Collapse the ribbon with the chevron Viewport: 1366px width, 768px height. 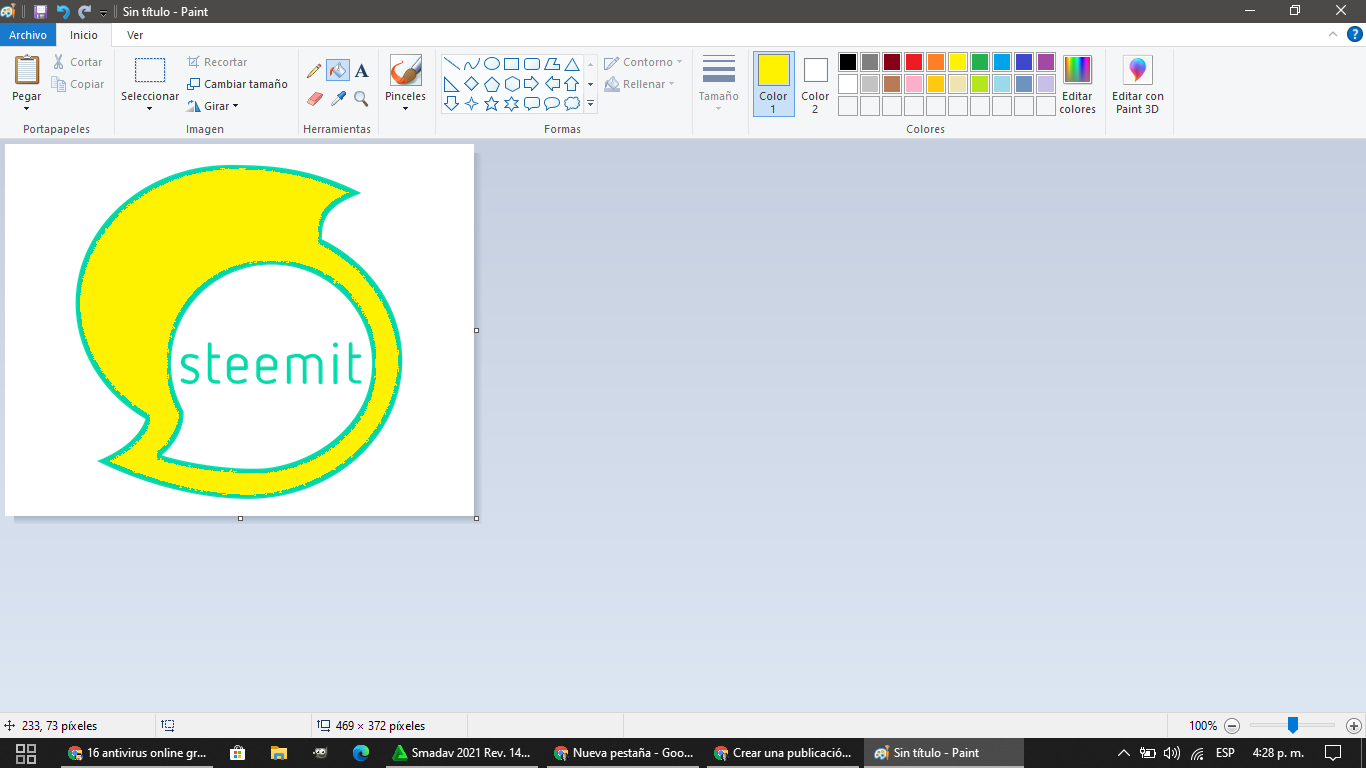pos(1332,35)
